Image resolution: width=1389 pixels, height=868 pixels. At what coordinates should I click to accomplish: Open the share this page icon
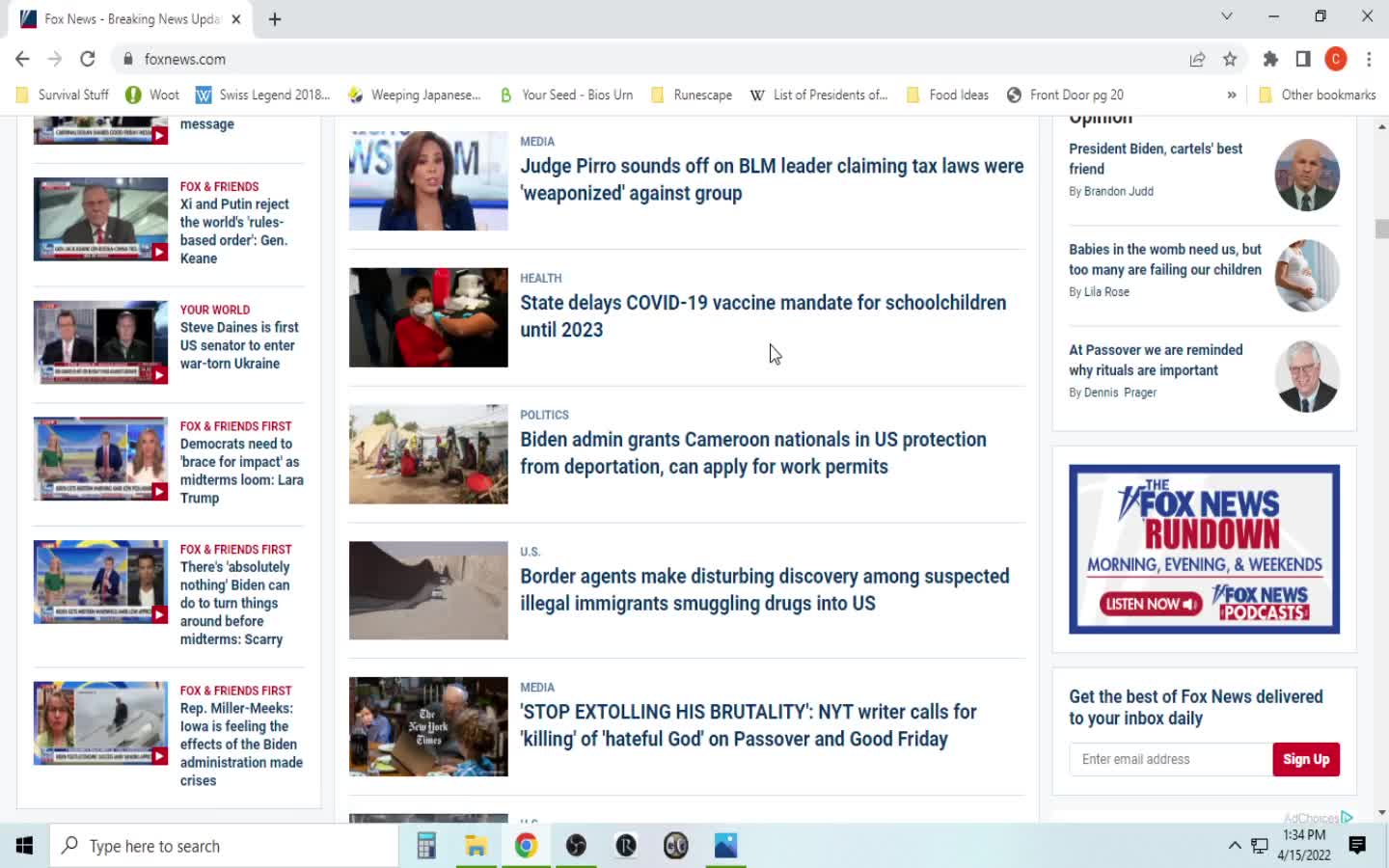1197,59
